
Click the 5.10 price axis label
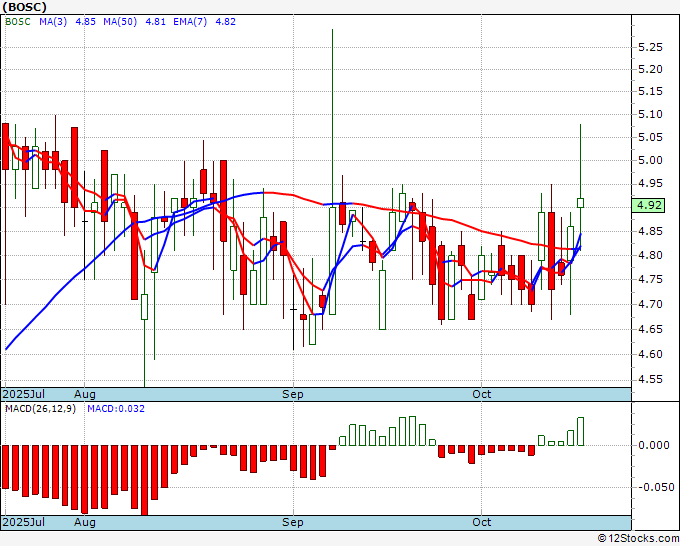(651, 114)
